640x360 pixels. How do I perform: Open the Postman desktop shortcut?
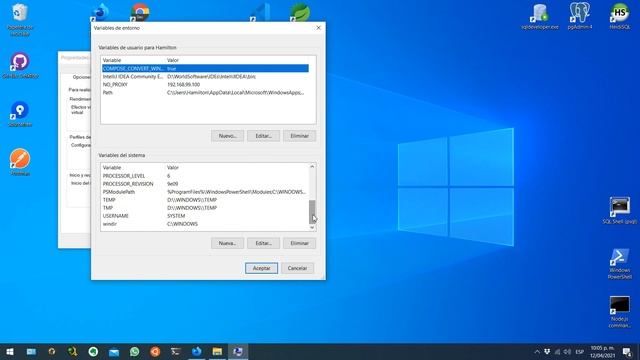(20, 162)
